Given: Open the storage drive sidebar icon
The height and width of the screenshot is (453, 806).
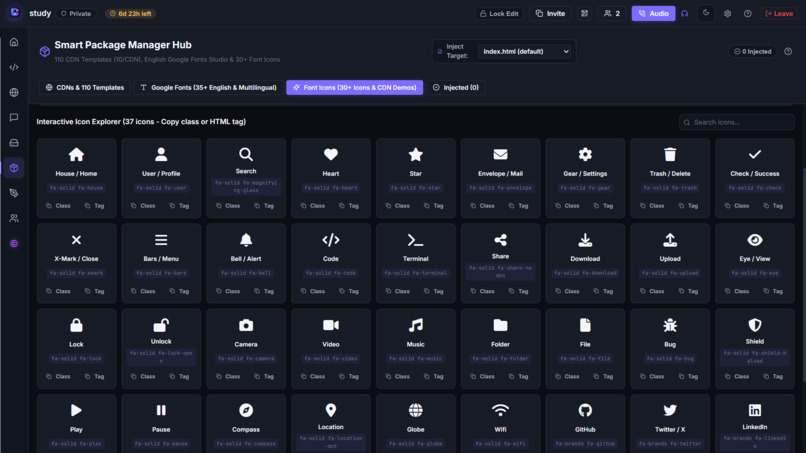Looking at the screenshot, I should 14,143.
